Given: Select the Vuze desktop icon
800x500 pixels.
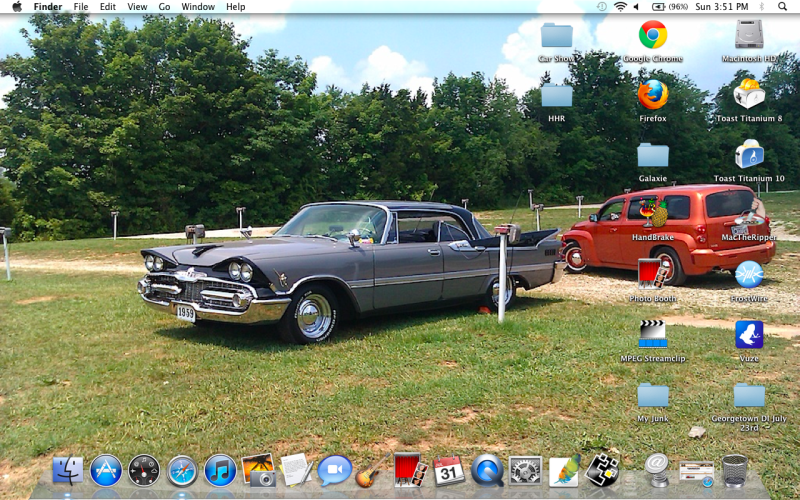Looking at the screenshot, I should [749, 335].
